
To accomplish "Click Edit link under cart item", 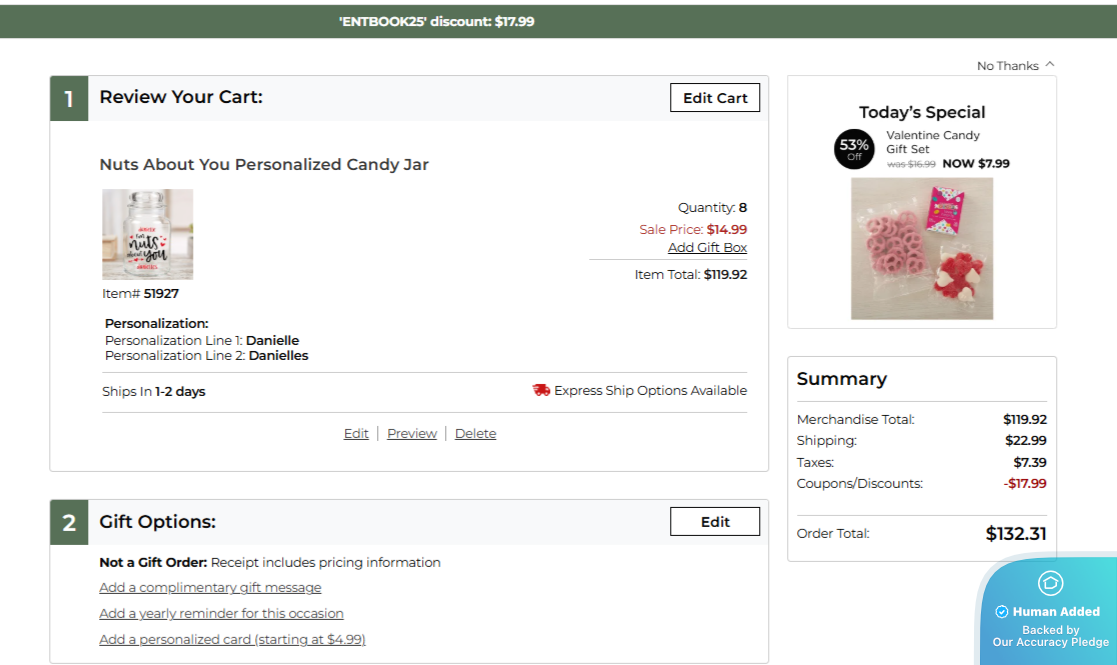I will click(356, 433).
